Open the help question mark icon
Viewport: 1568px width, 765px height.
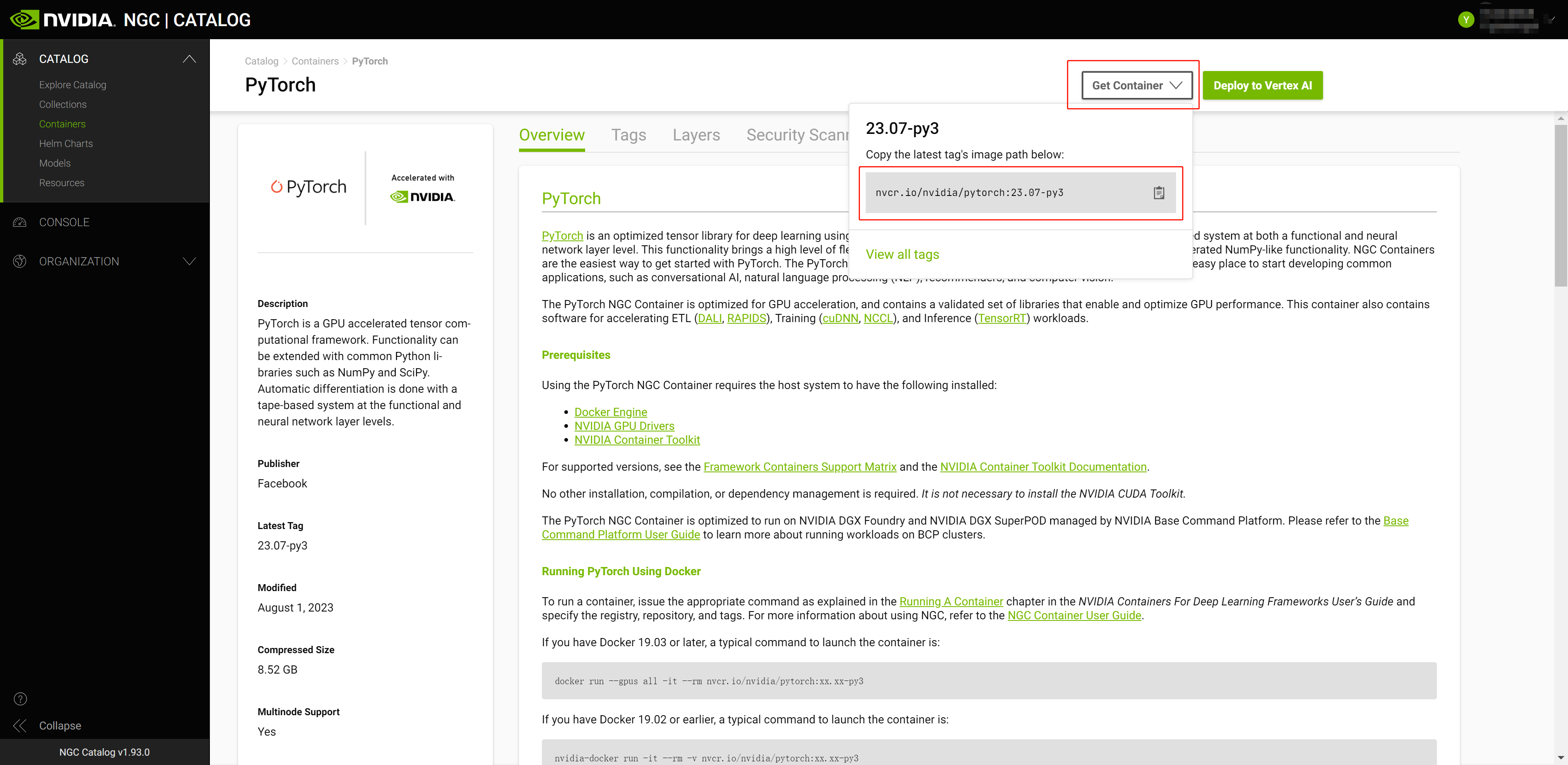20,698
